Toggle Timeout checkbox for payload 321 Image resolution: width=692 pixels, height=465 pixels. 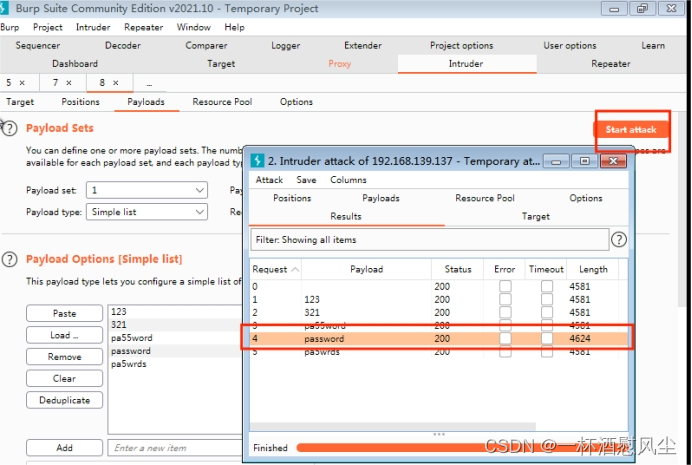click(547, 312)
